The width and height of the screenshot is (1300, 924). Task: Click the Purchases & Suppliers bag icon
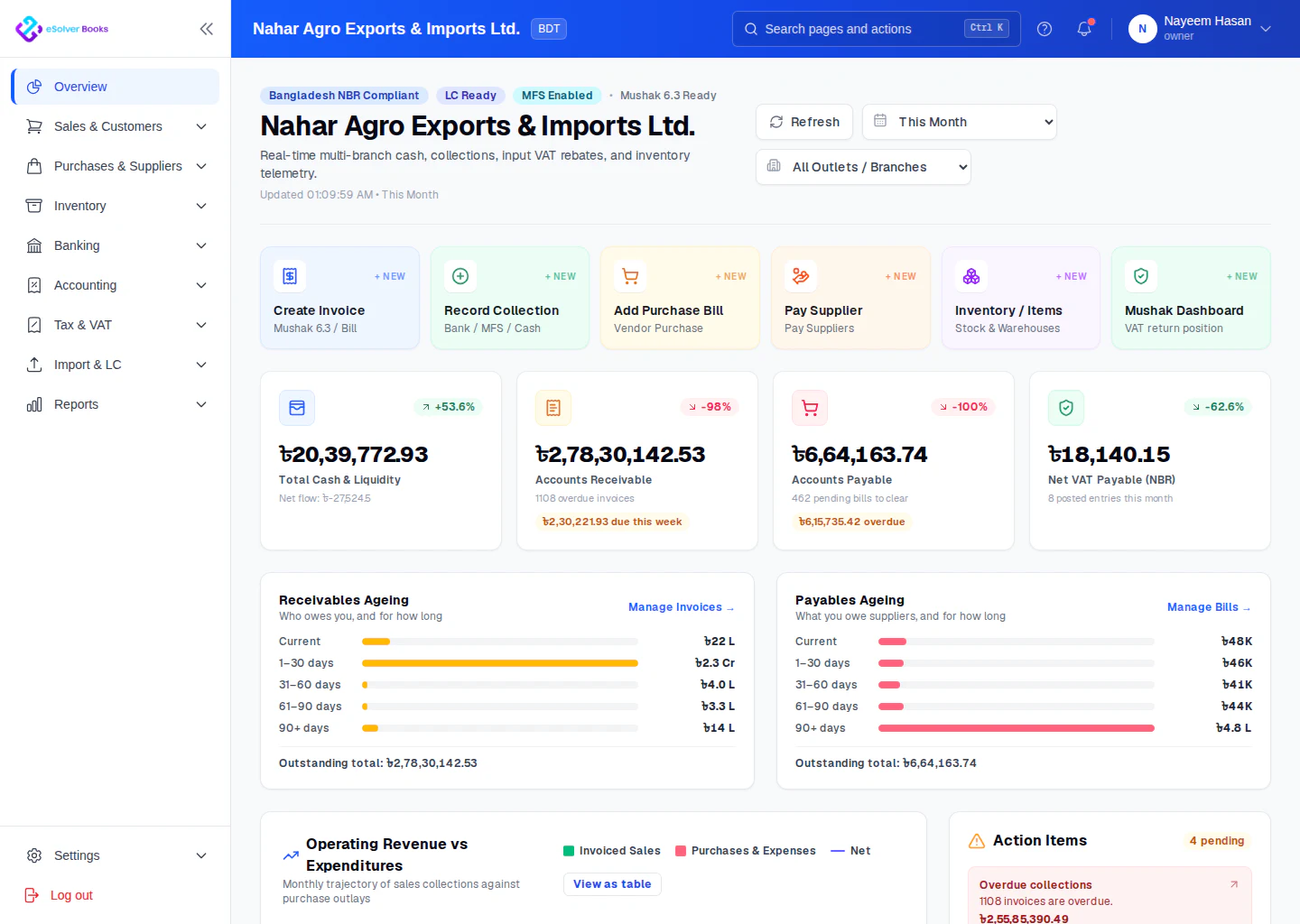34,166
